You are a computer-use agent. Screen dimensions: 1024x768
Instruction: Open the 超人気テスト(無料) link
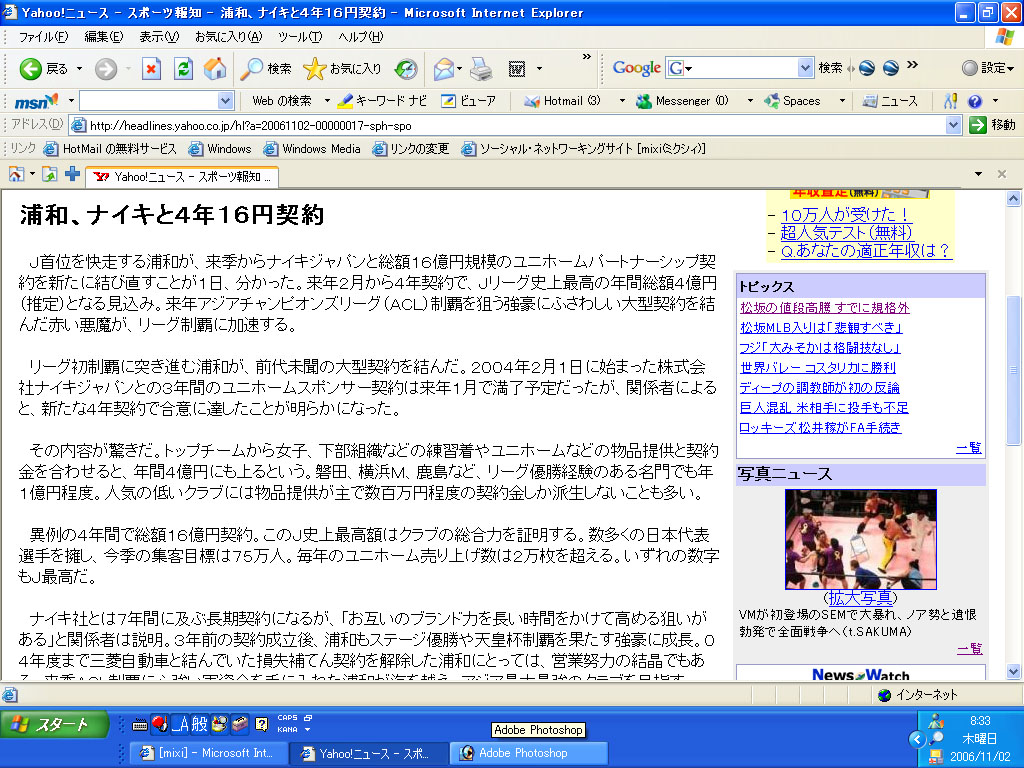[846, 232]
